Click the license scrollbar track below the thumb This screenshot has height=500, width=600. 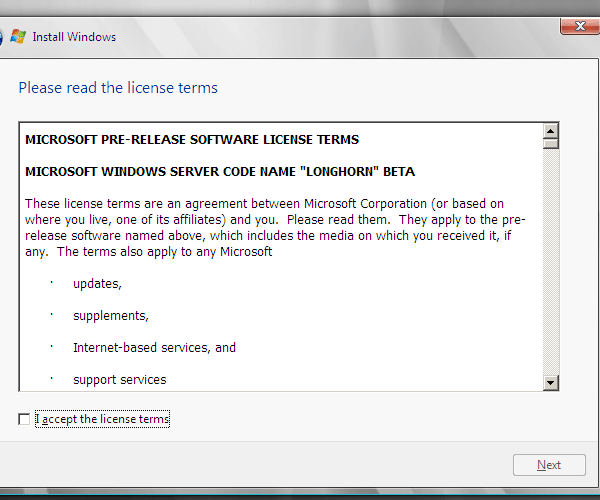coord(551,262)
